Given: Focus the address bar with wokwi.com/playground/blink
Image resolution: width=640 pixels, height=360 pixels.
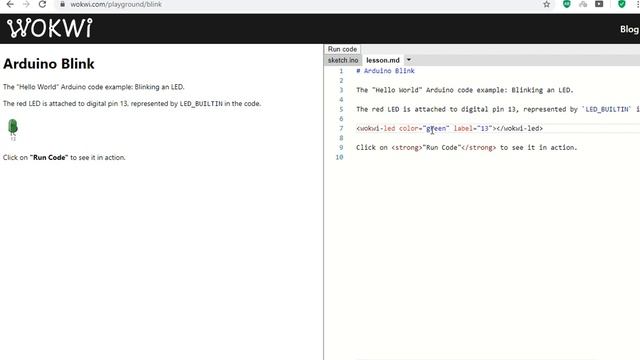Looking at the screenshot, I should tap(116, 4).
